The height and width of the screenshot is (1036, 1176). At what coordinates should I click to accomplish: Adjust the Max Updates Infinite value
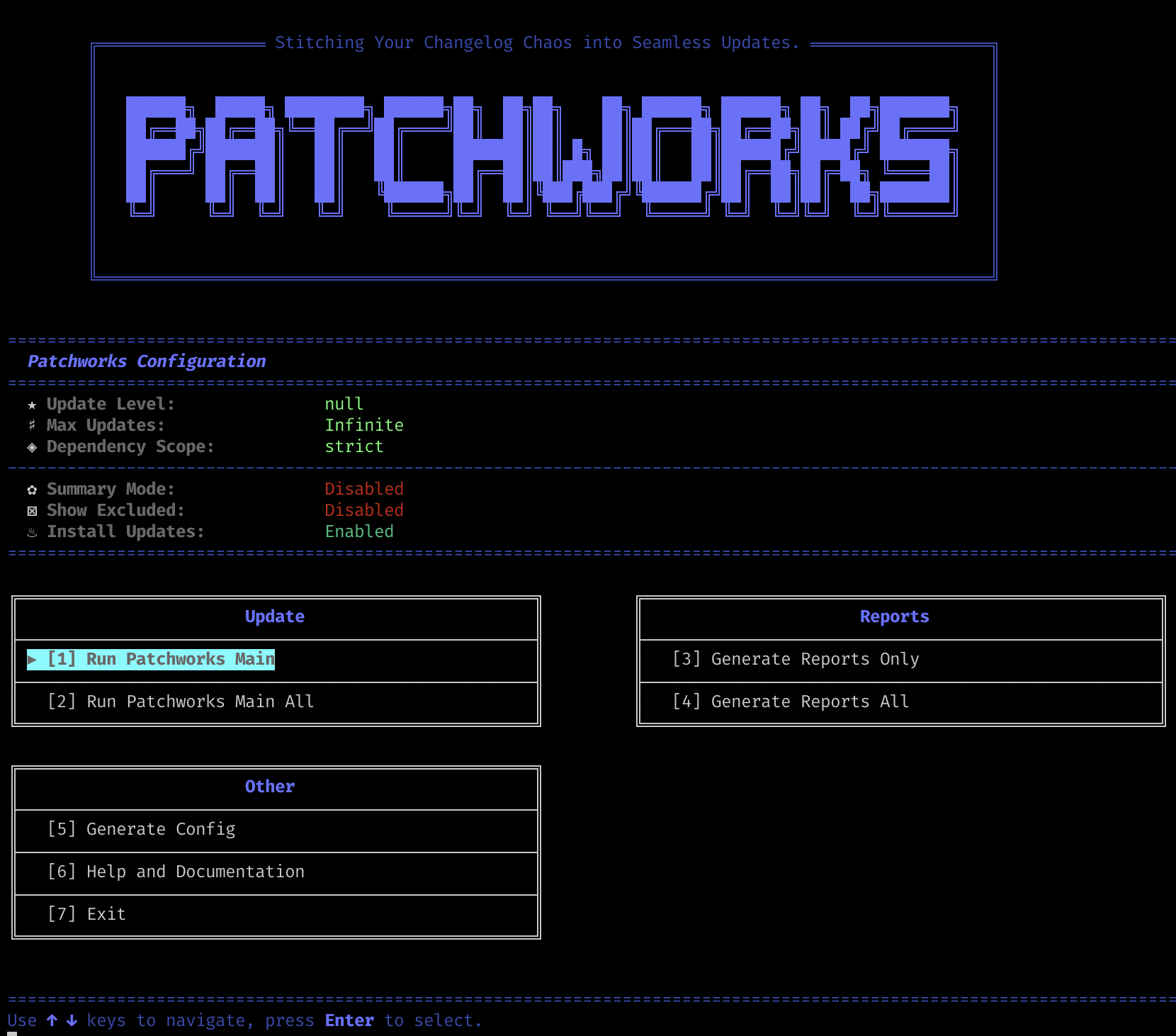click(x=365, y=425)
